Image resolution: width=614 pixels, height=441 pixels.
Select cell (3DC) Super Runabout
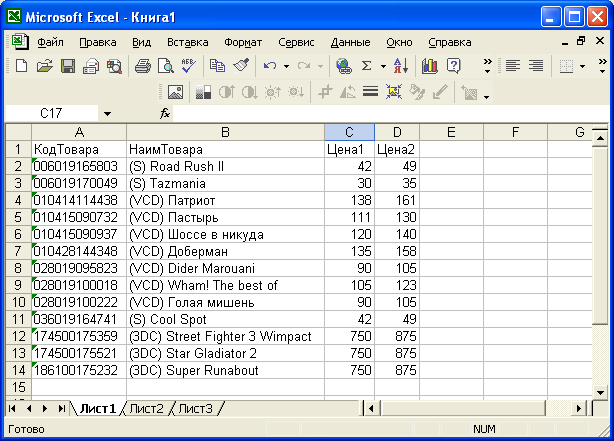225,370
